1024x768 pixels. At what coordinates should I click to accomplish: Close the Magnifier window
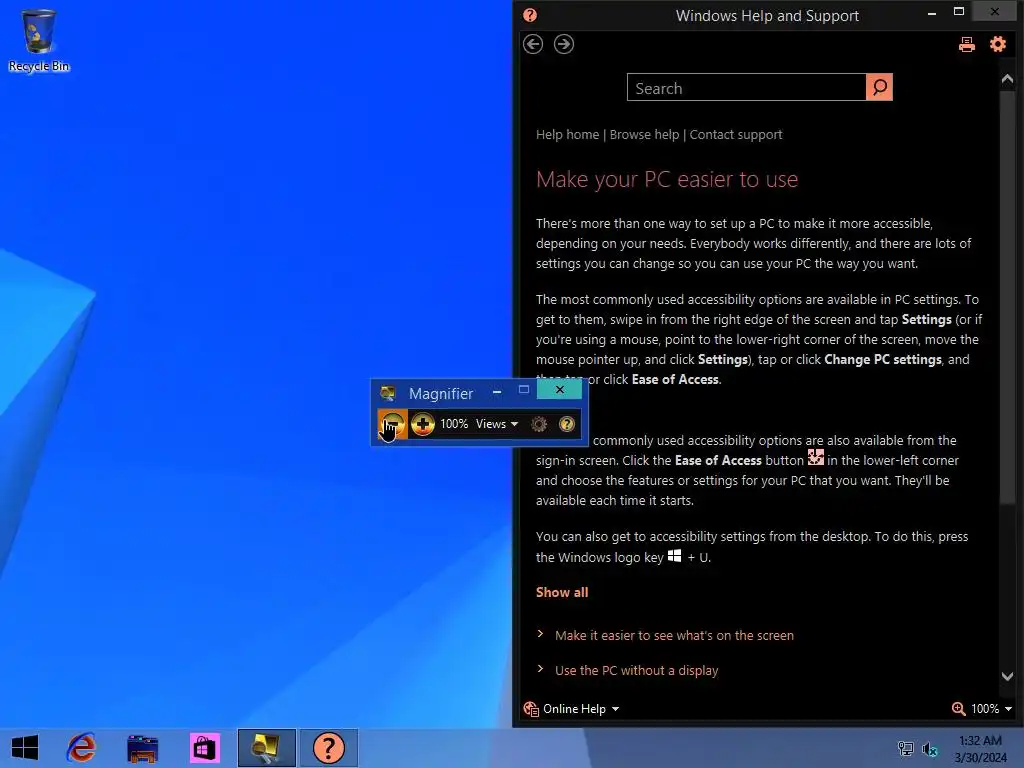(560, 389)
